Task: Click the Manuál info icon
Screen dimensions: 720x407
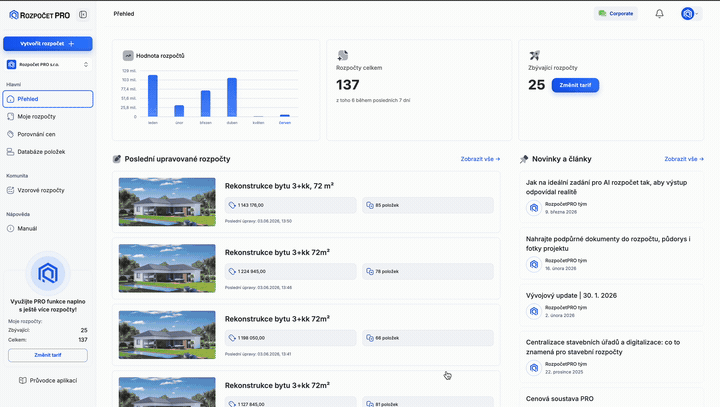Action: [11, 228]
